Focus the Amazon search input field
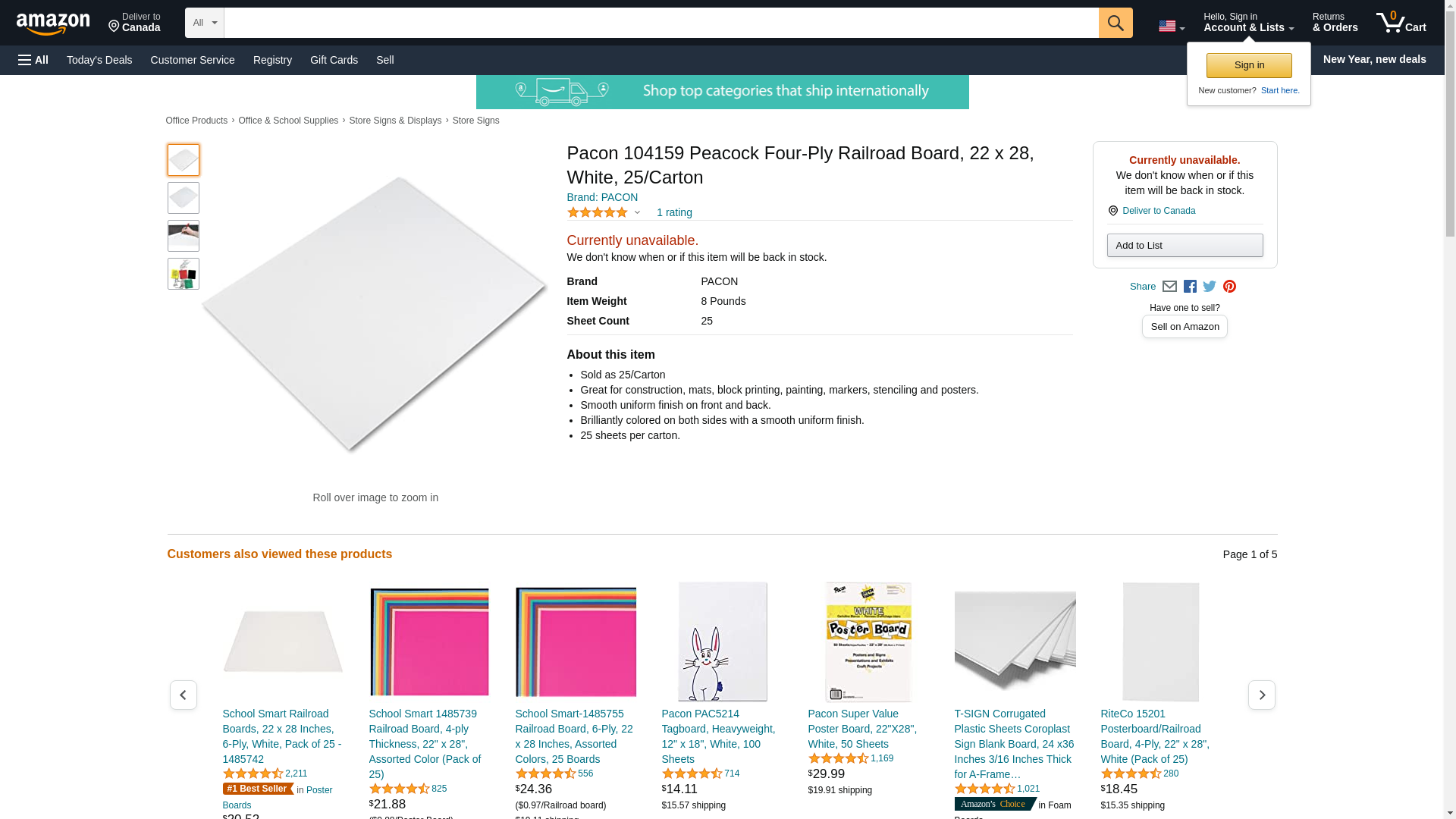Screen dimensions: 1456x819 coord(661,23)
